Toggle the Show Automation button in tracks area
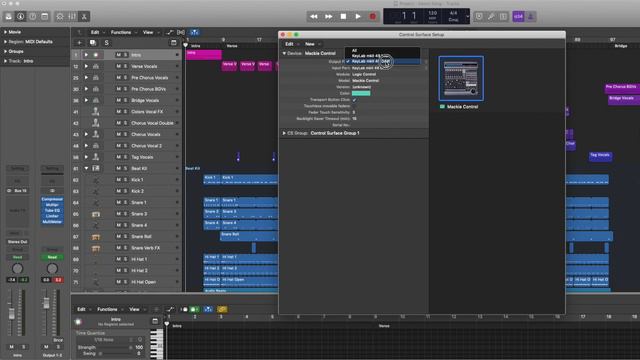Viewport: 640px width, 360px height. click(170, 32)
